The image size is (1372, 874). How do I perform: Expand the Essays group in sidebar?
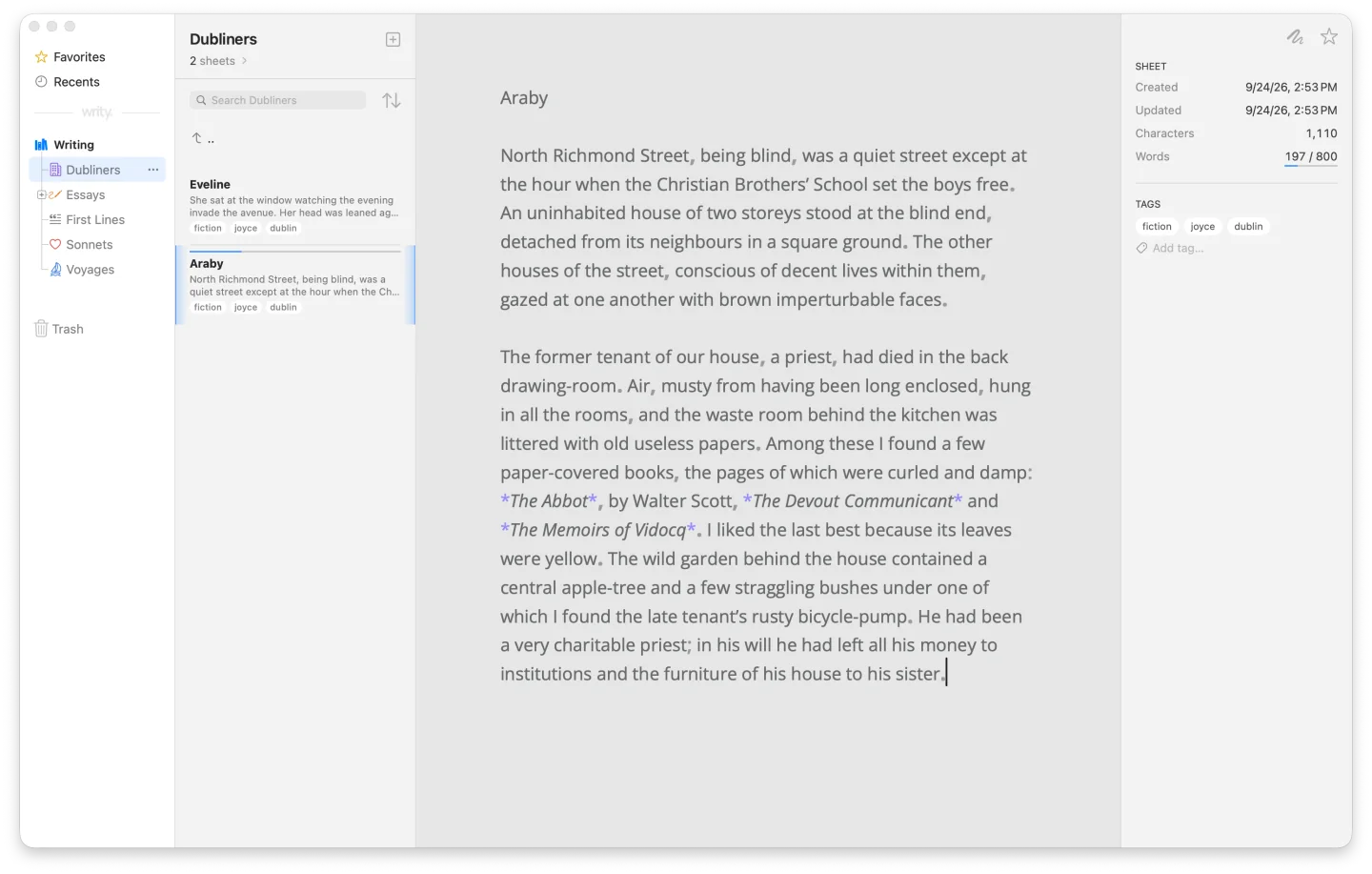click(41, 194)
